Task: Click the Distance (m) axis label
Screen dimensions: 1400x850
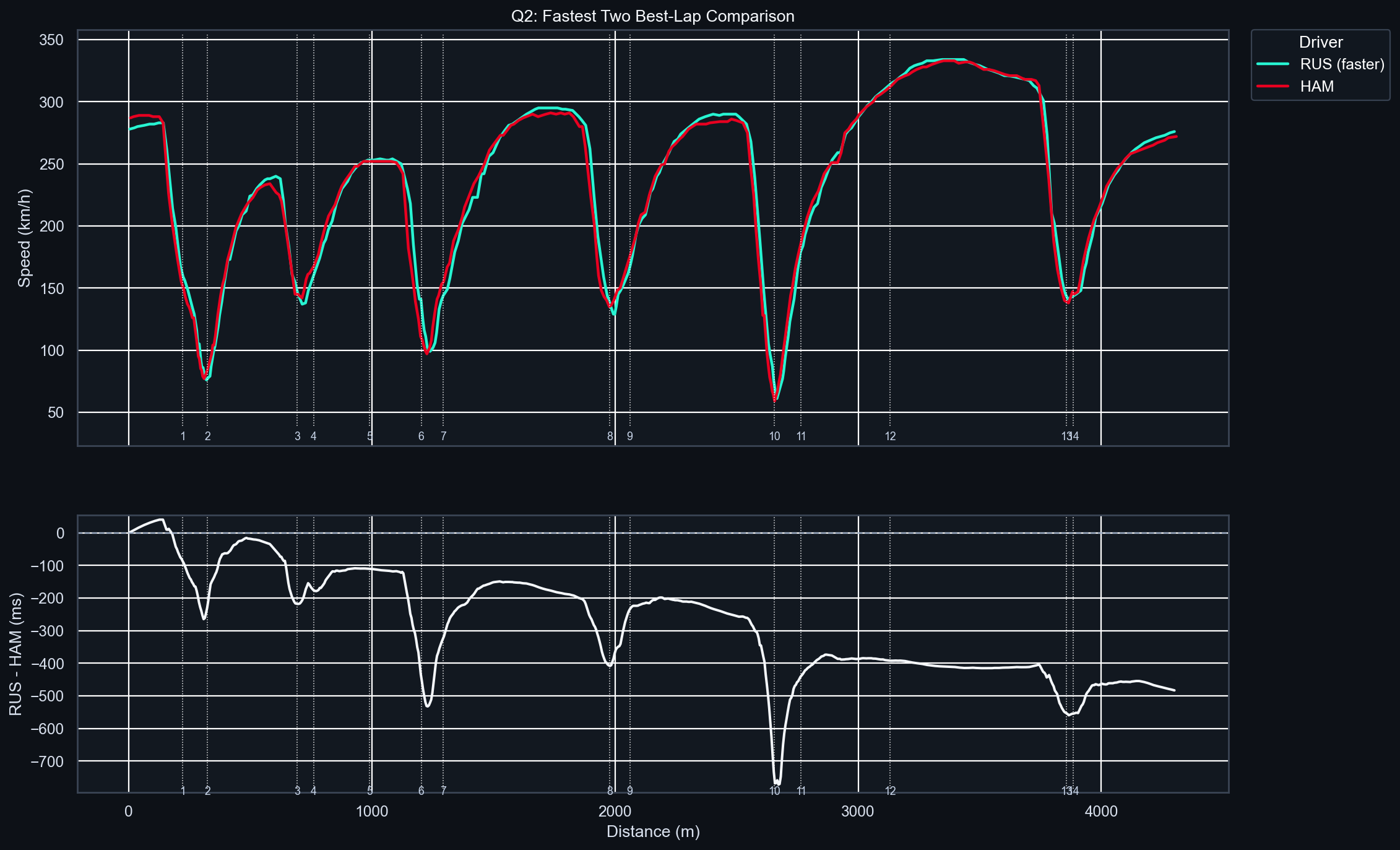Action: click(653, 831)
